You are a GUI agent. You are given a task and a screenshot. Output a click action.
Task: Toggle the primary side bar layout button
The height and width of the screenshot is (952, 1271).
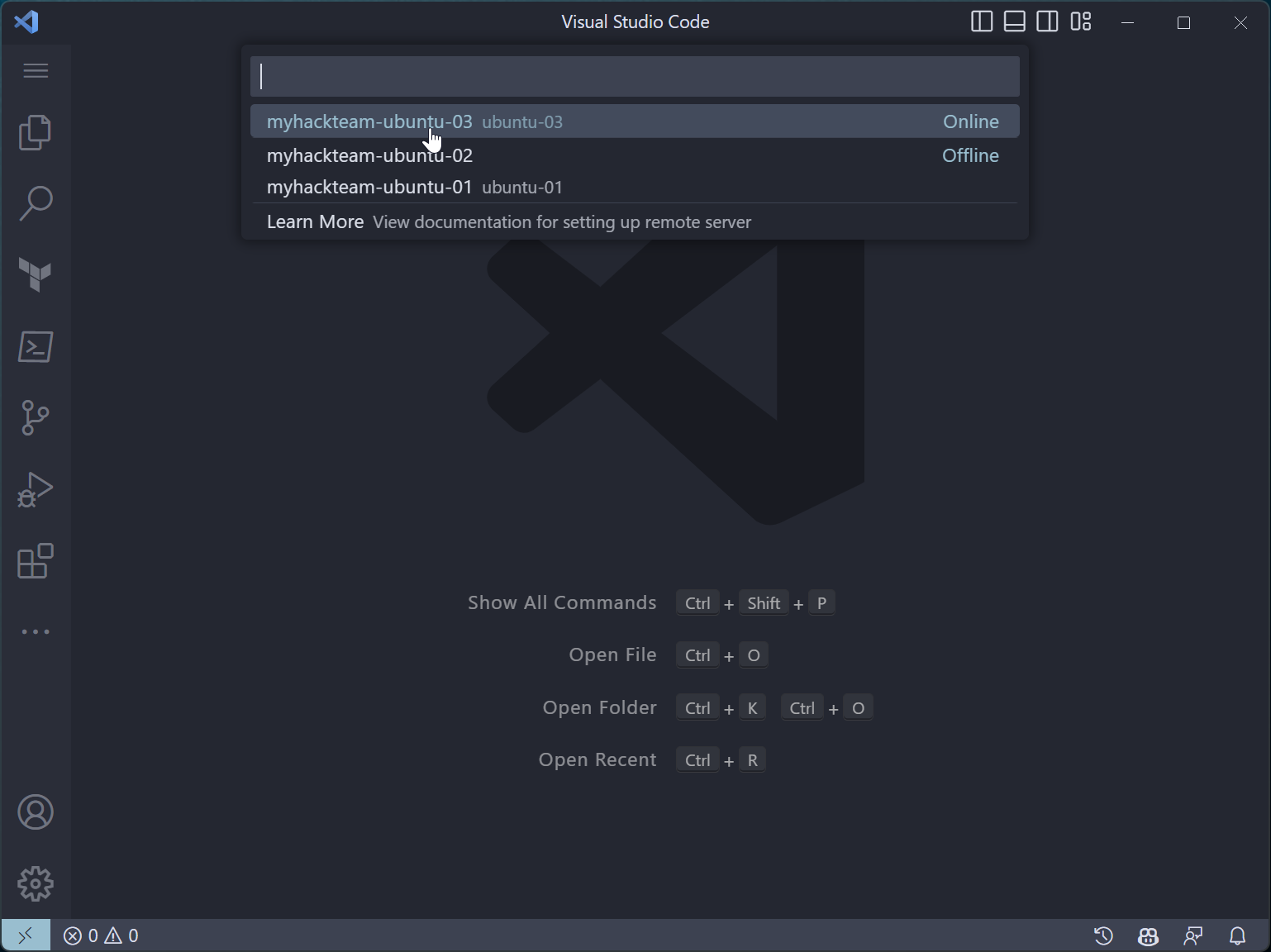pos(981,21)
